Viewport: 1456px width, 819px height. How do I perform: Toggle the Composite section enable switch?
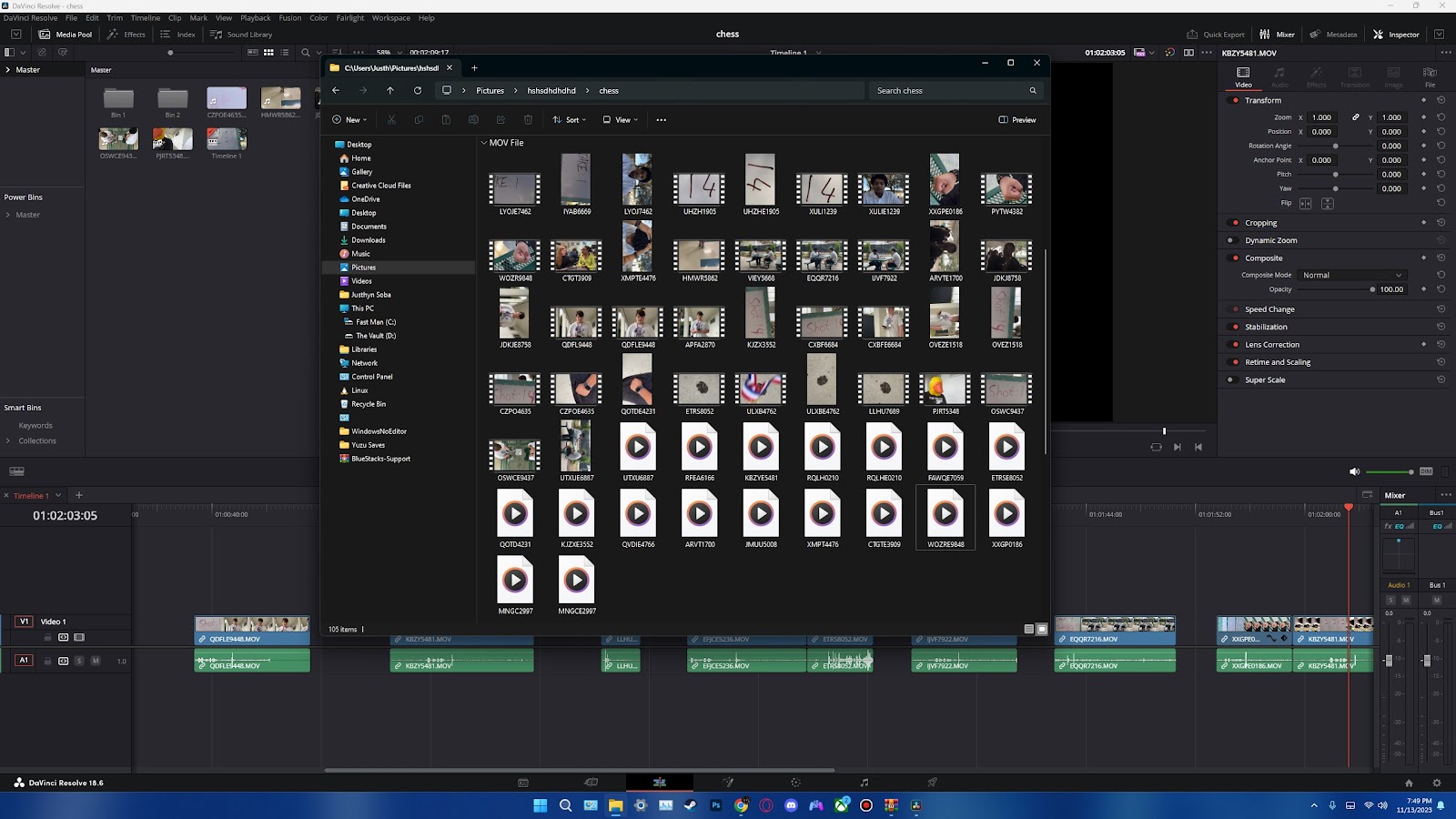tap(1235, 258)
